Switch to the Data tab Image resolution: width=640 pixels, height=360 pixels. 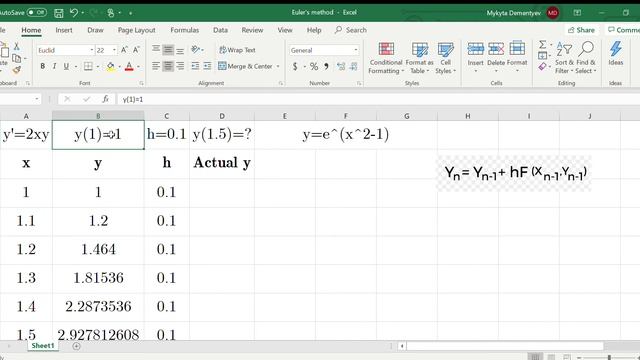tap(220, 30)
